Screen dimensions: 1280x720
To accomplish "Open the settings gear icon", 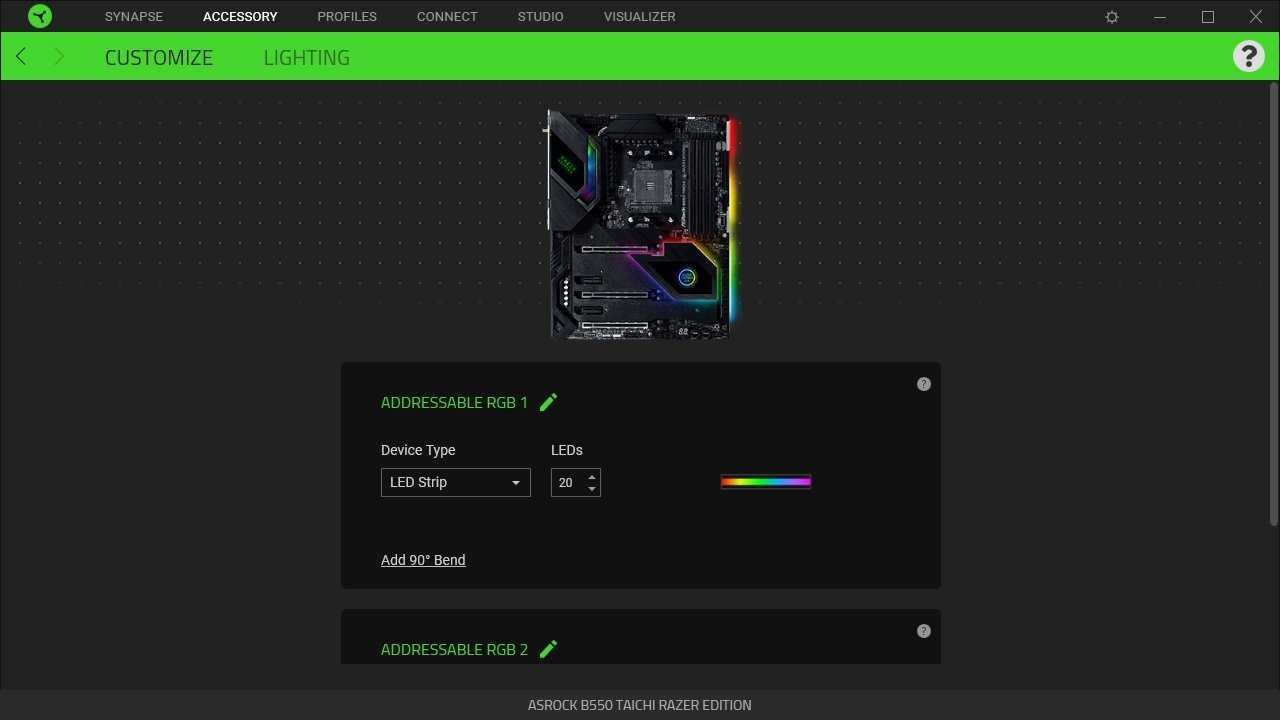I will 1112,17.
